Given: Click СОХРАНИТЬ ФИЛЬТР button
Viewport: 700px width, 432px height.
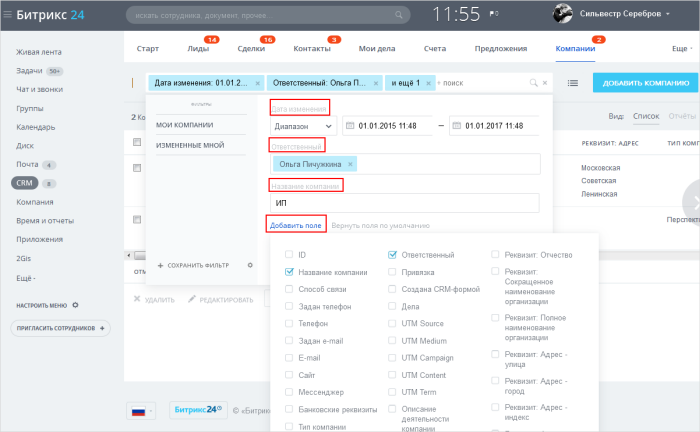Looking at the screenshot, I should click(x=193, y=266).
